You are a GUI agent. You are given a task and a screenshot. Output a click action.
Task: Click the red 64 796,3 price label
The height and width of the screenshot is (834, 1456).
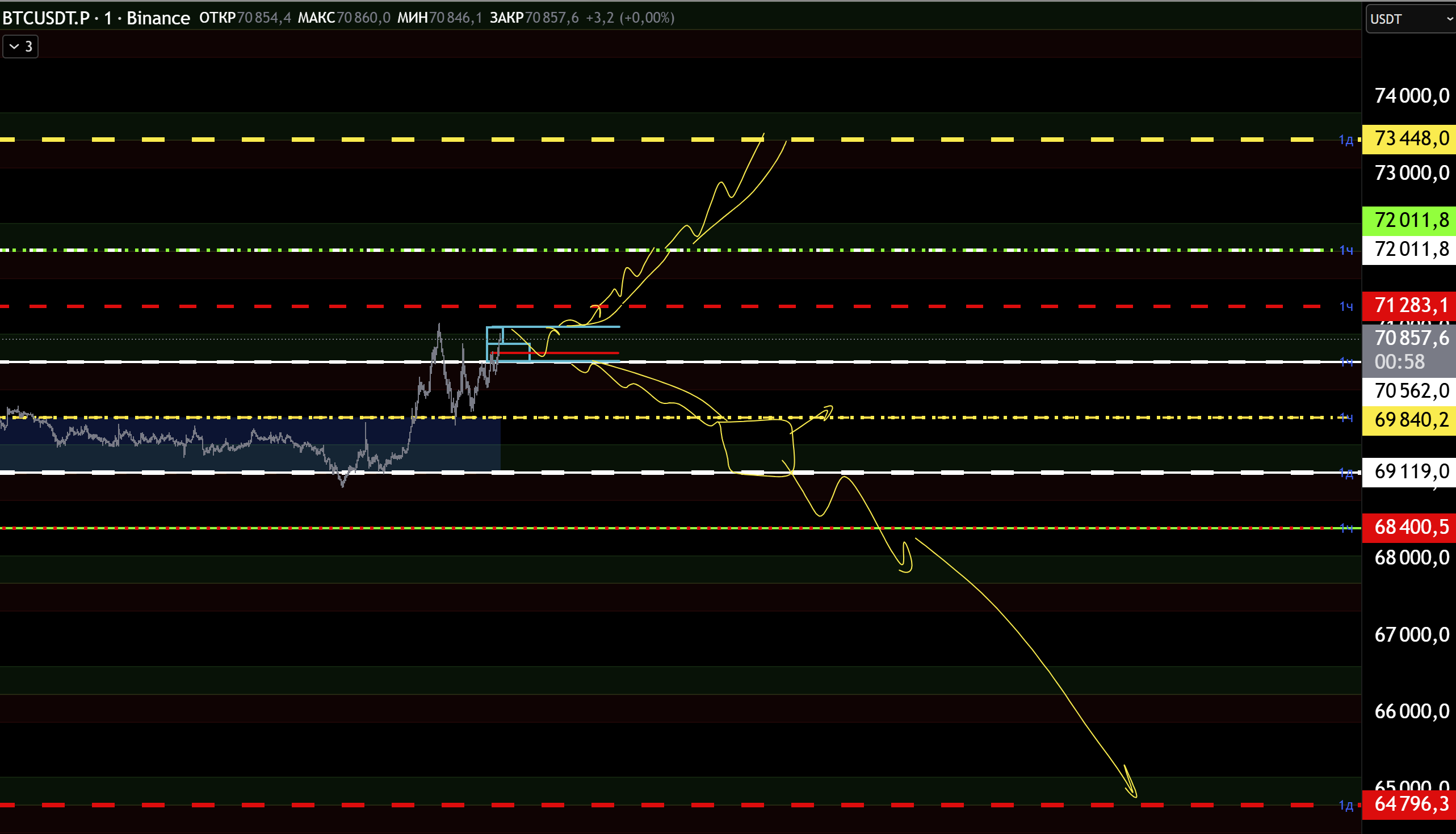click(1409, 804)
